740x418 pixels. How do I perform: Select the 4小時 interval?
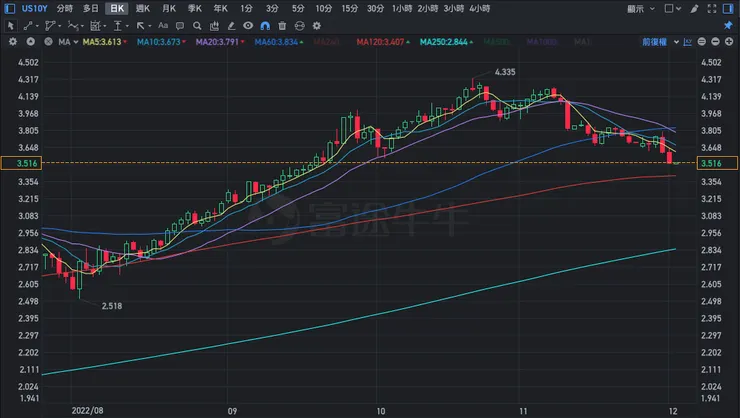[x=480, y=8]
